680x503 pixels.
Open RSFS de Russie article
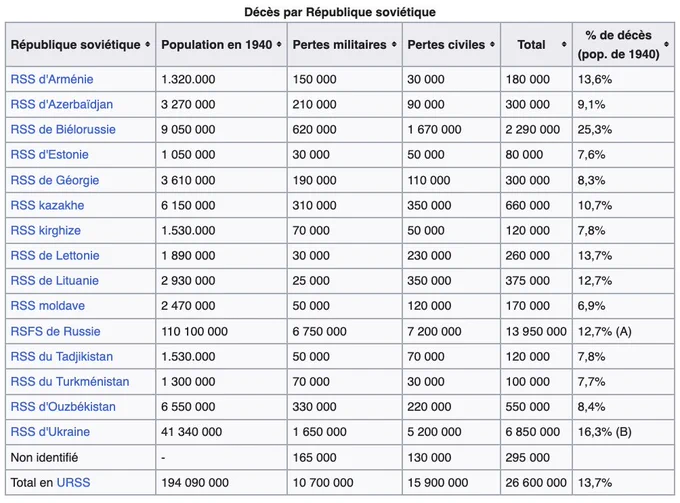pyautogui.click(x=55, y=331)
